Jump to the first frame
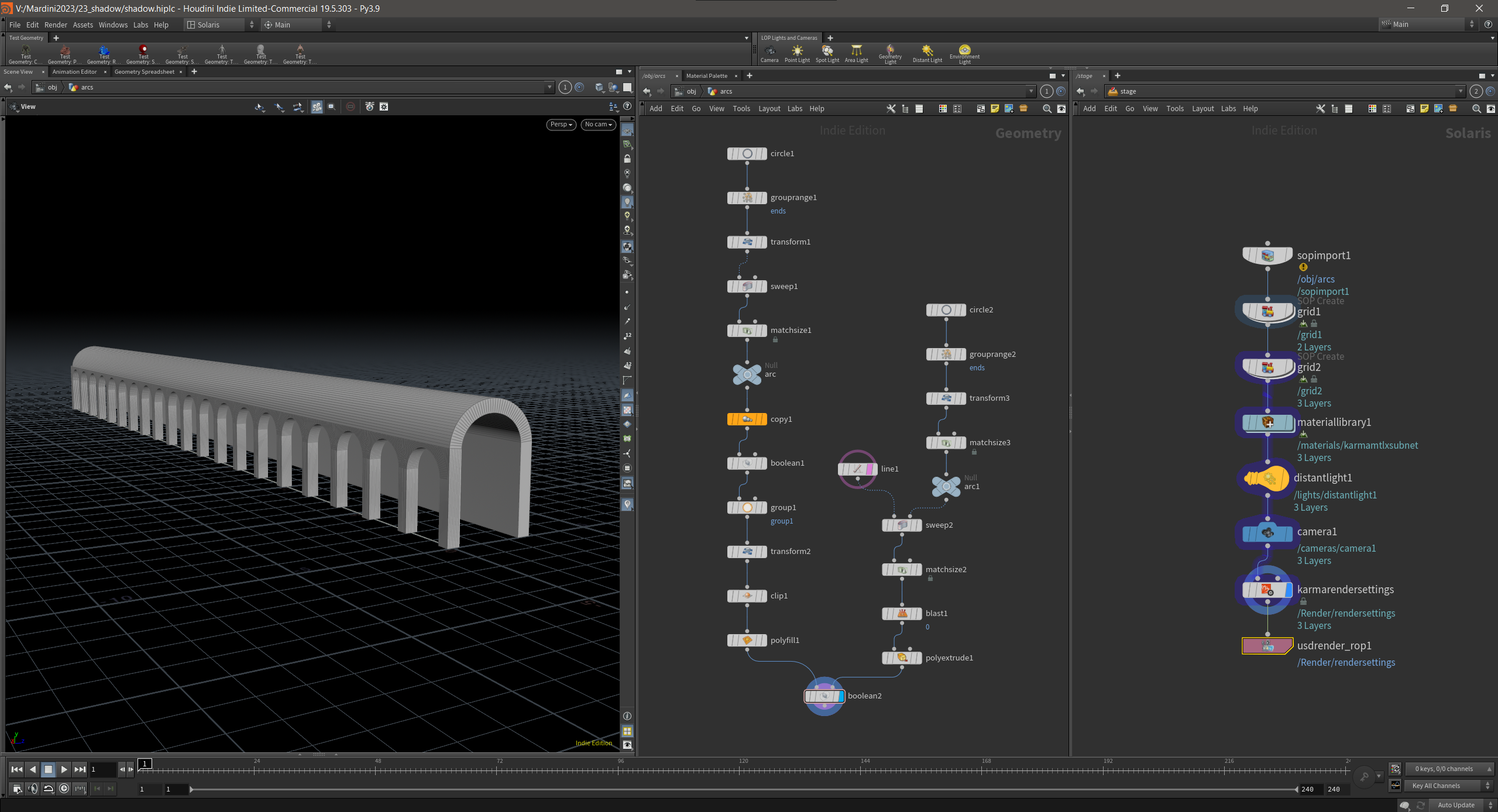1498x812 pixels. coord(17,769)
